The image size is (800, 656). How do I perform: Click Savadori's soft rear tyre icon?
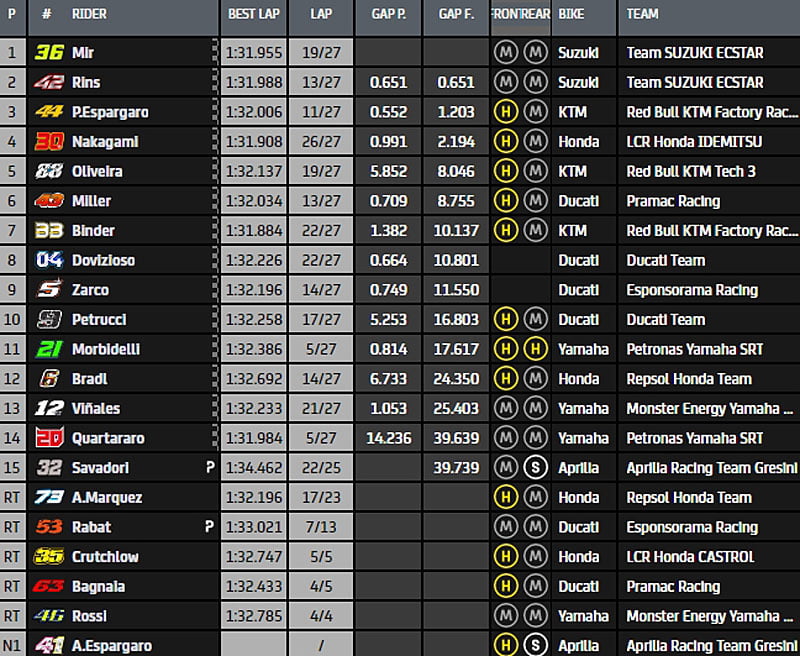point(536,468)
